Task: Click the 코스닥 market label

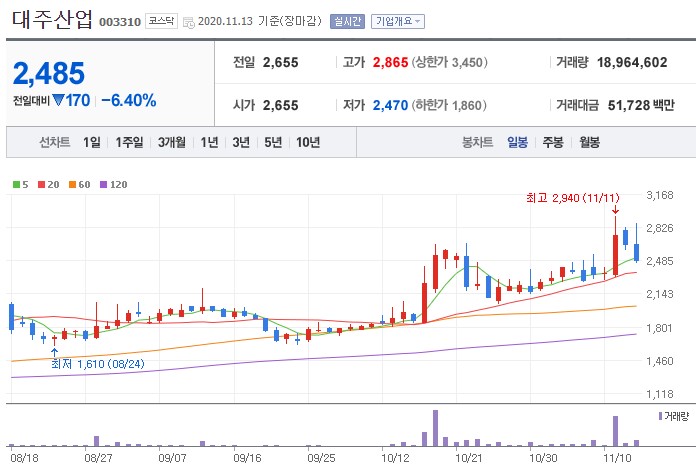Action: click(x=161, y=21)
